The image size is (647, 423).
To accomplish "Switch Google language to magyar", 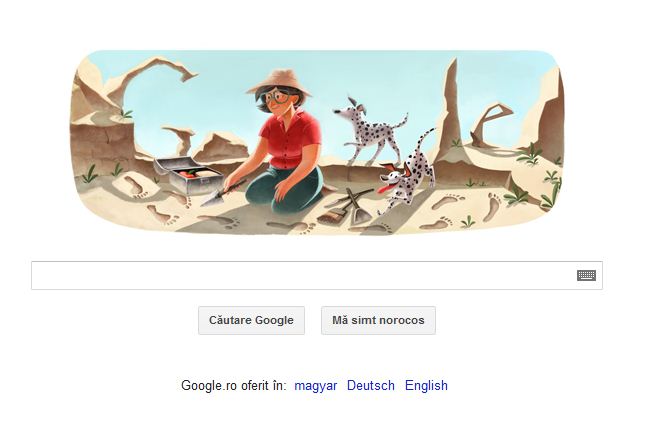I will coord(316,385).
